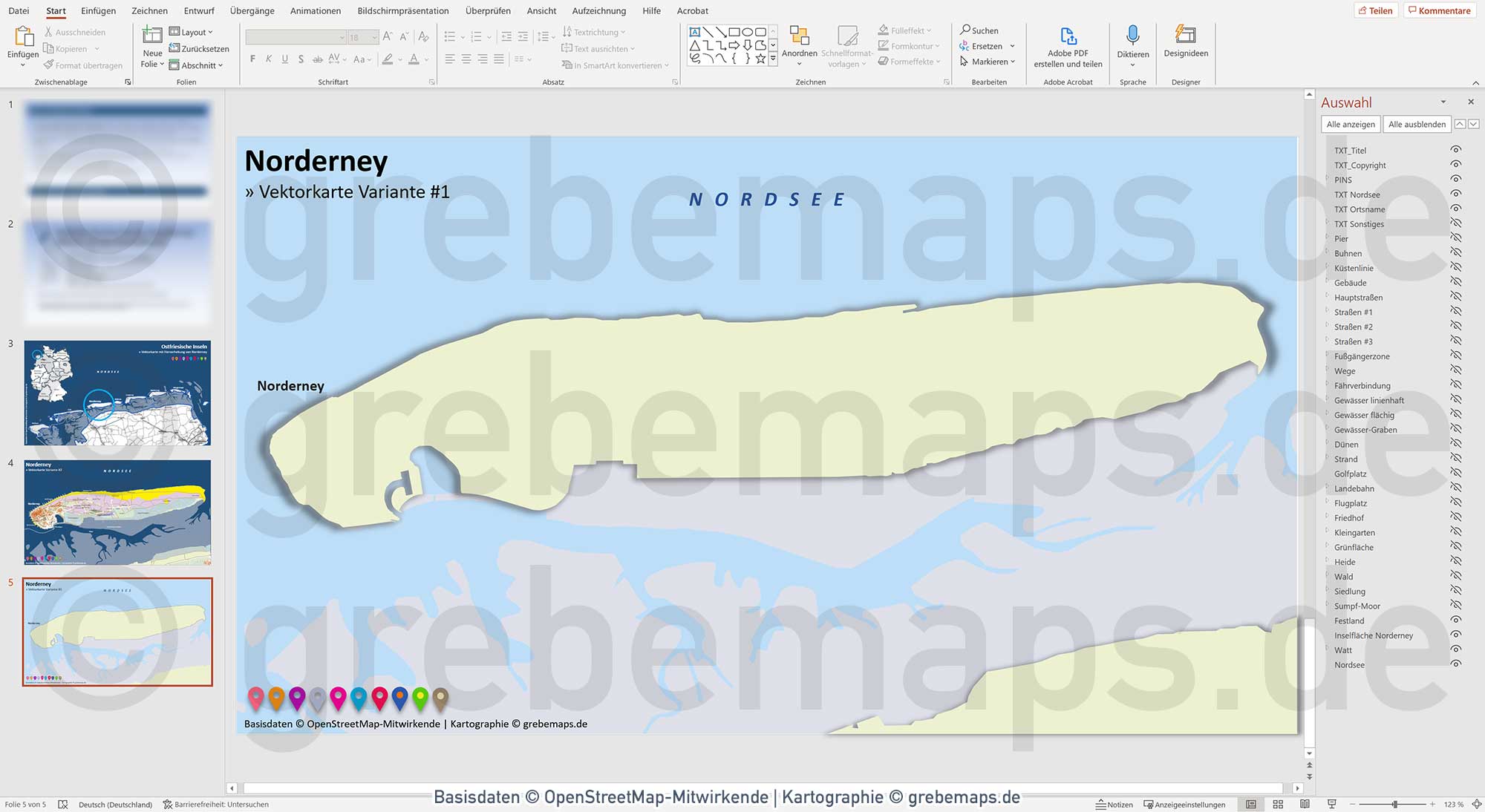1485x812 pixels.
Task: Click Adobe PDF erstellen und teilen
Action: 1068,46
